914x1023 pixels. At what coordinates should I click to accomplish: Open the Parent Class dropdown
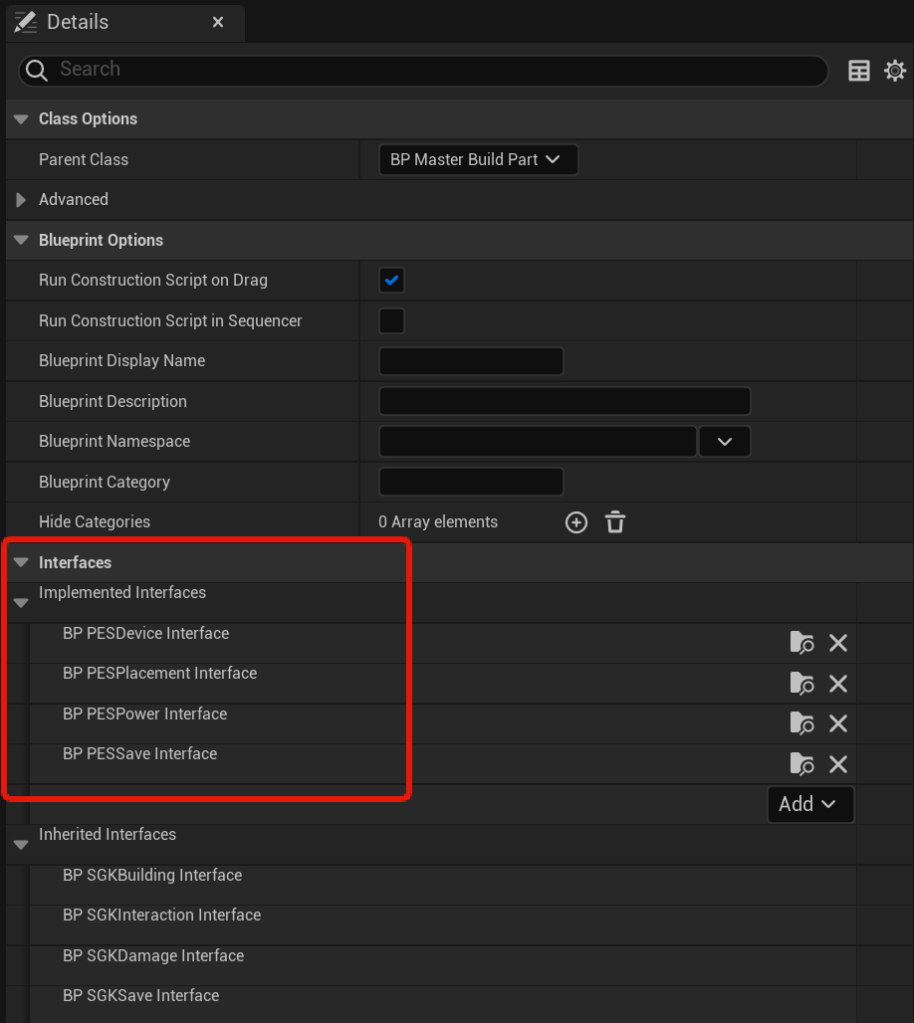[478, 160]
